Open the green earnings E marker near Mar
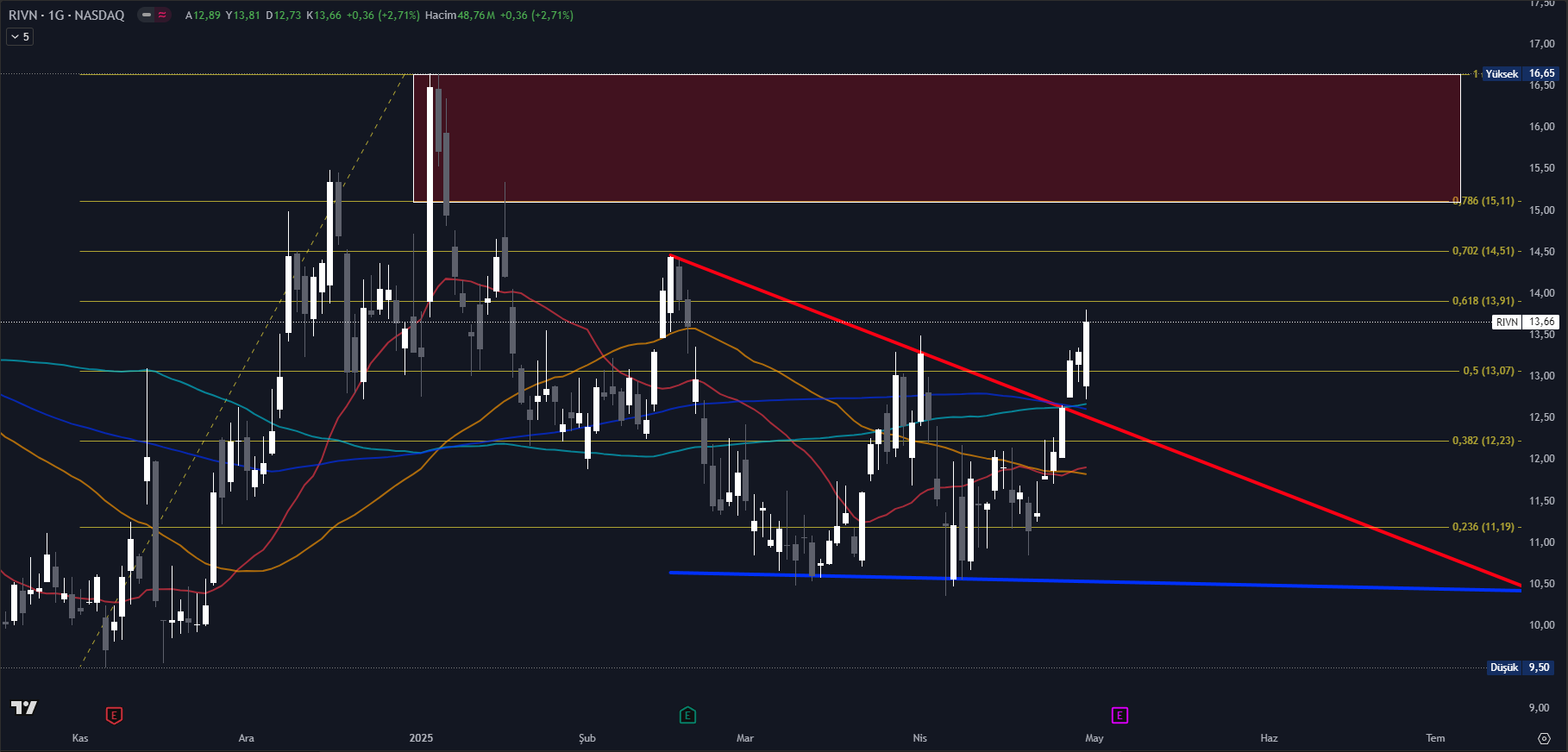The height and width of the screenshot is (752, 1568). tap(687, 715)
